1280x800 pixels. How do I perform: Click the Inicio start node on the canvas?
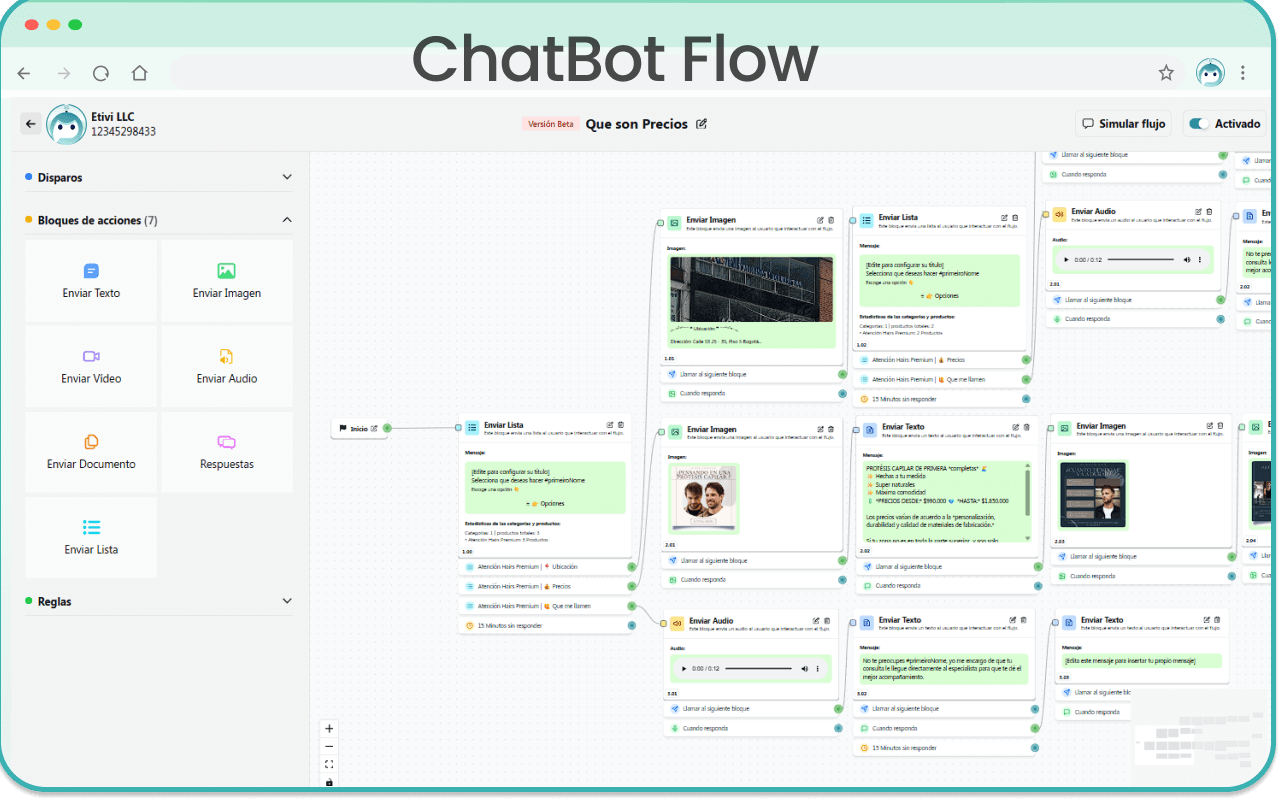[x=358, y=427]
